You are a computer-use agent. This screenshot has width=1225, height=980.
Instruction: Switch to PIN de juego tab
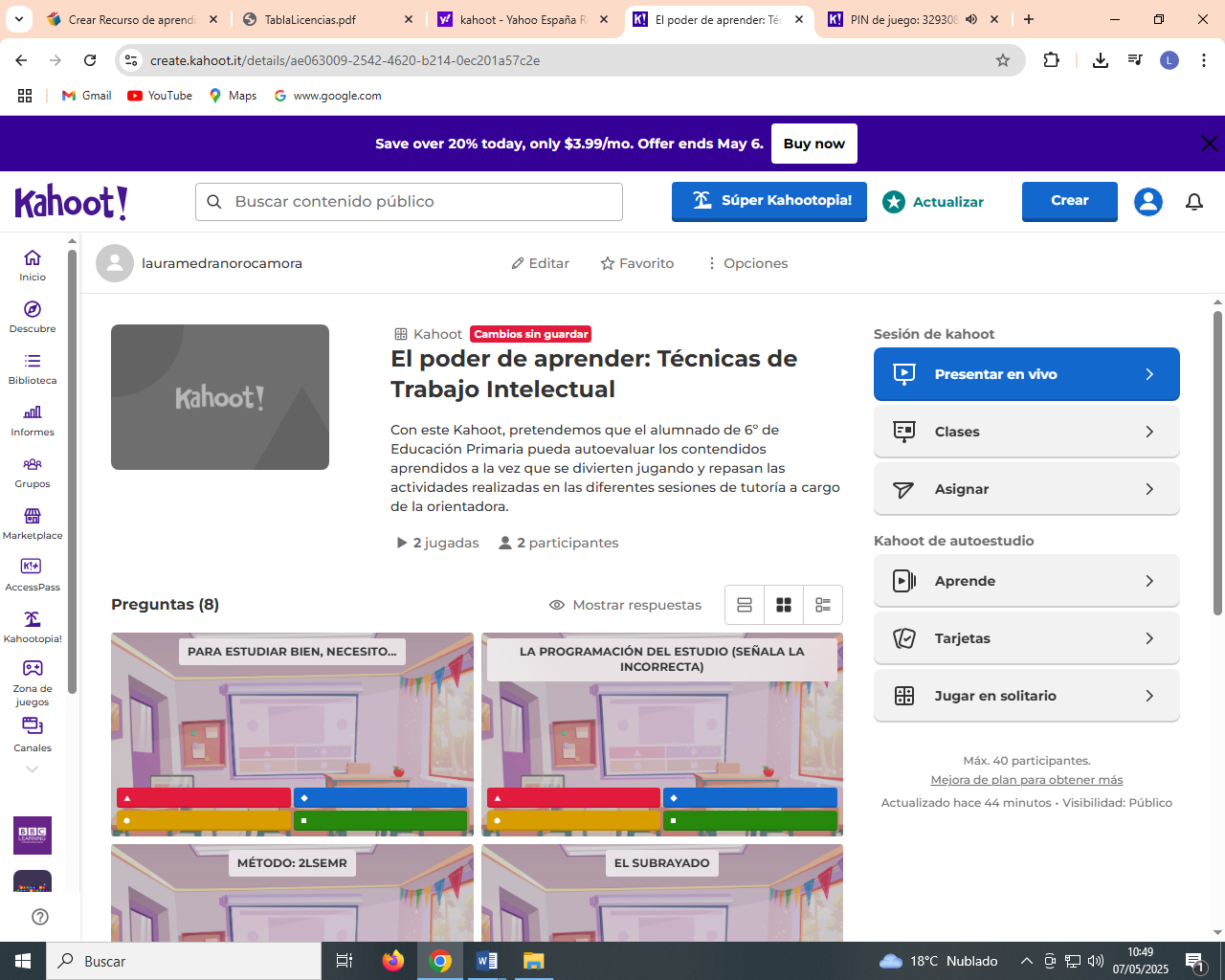pyautogui.click(x=914, y=19)
